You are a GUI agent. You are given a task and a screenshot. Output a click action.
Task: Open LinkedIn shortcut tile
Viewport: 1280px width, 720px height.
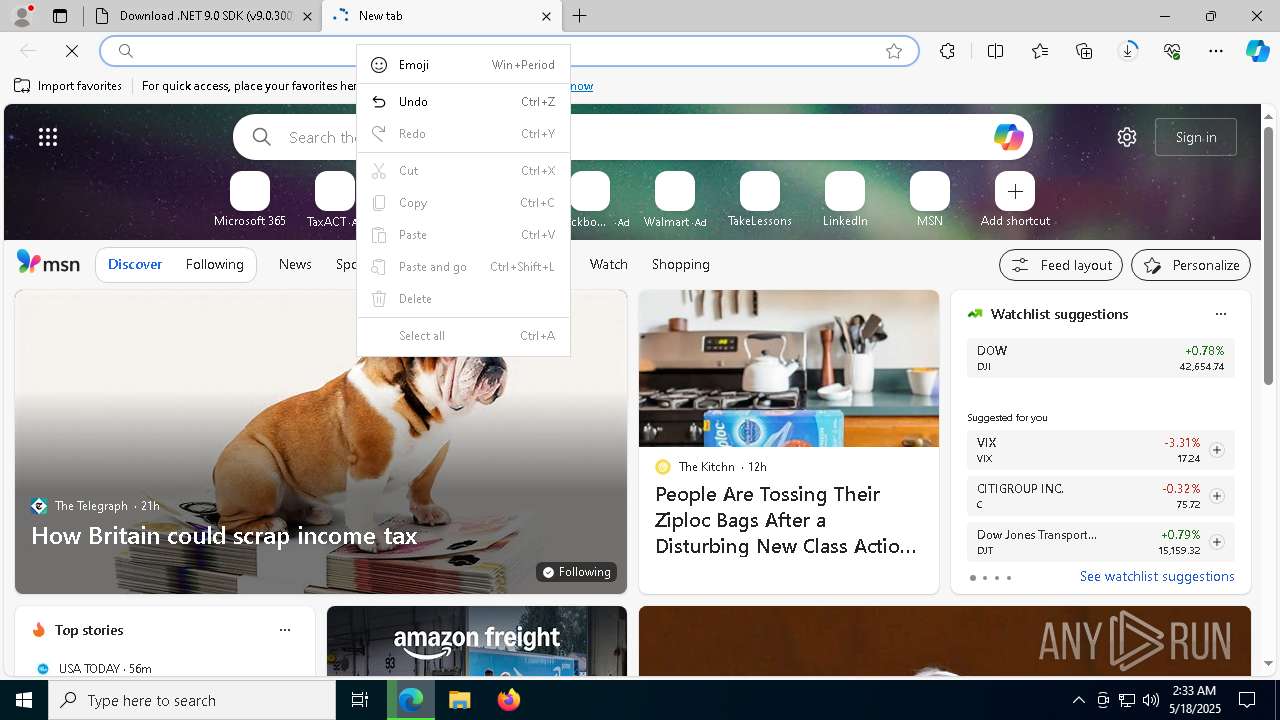(x=845, y=200)
